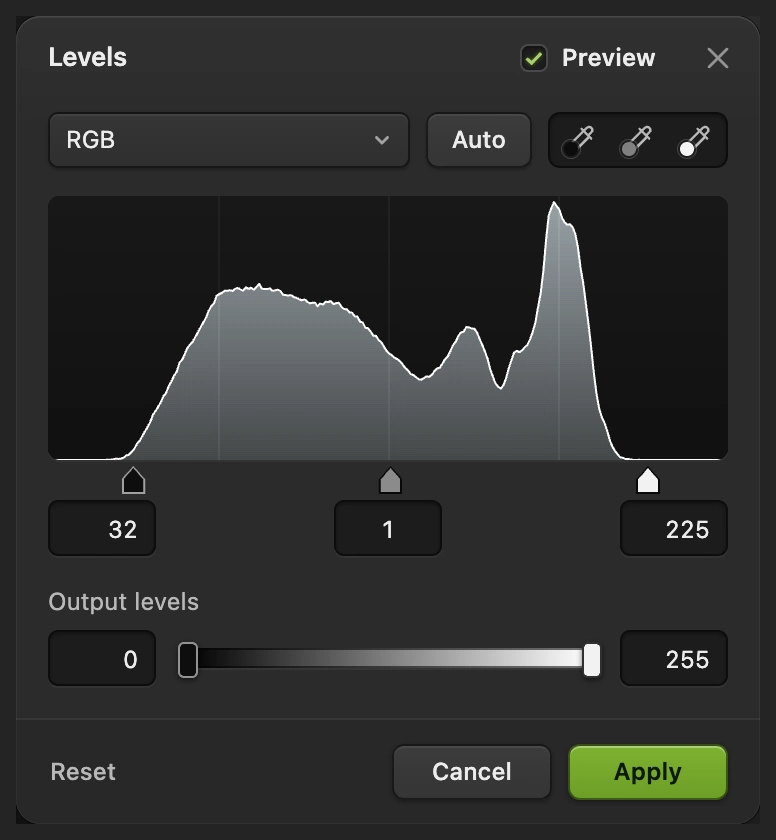Image resolution: width=776 pixels, height=840 pixels.
Task: Pick the black point eyedropper
Action: [578, 141]
